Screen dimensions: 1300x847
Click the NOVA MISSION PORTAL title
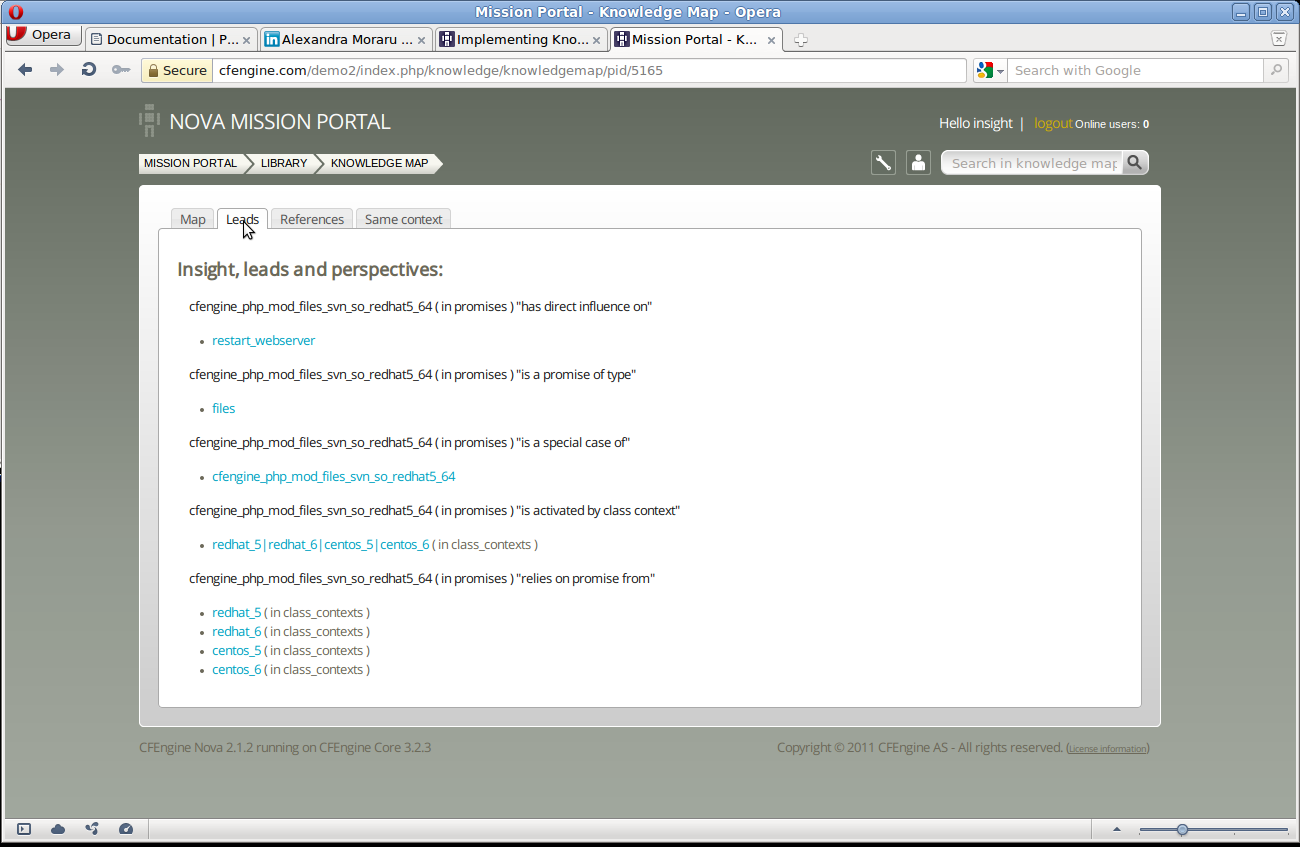[280, 122]
